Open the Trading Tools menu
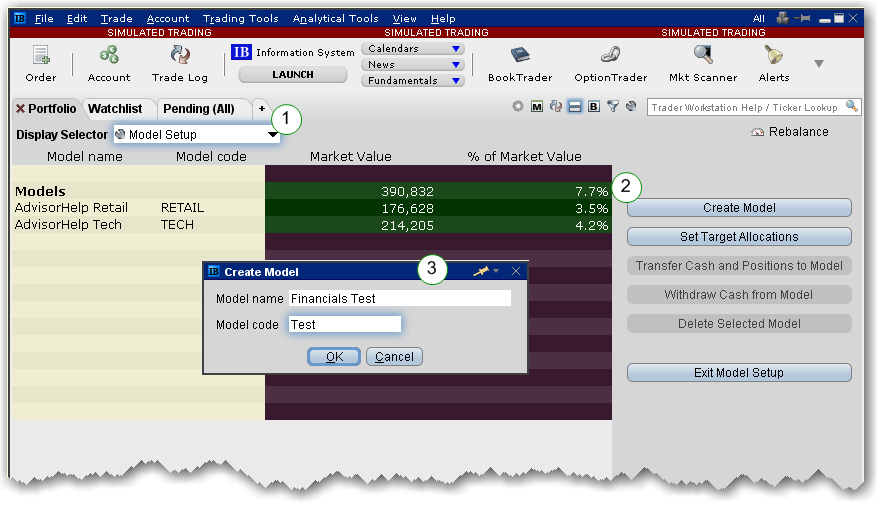 pyautogui.click(x=239, y=19)
